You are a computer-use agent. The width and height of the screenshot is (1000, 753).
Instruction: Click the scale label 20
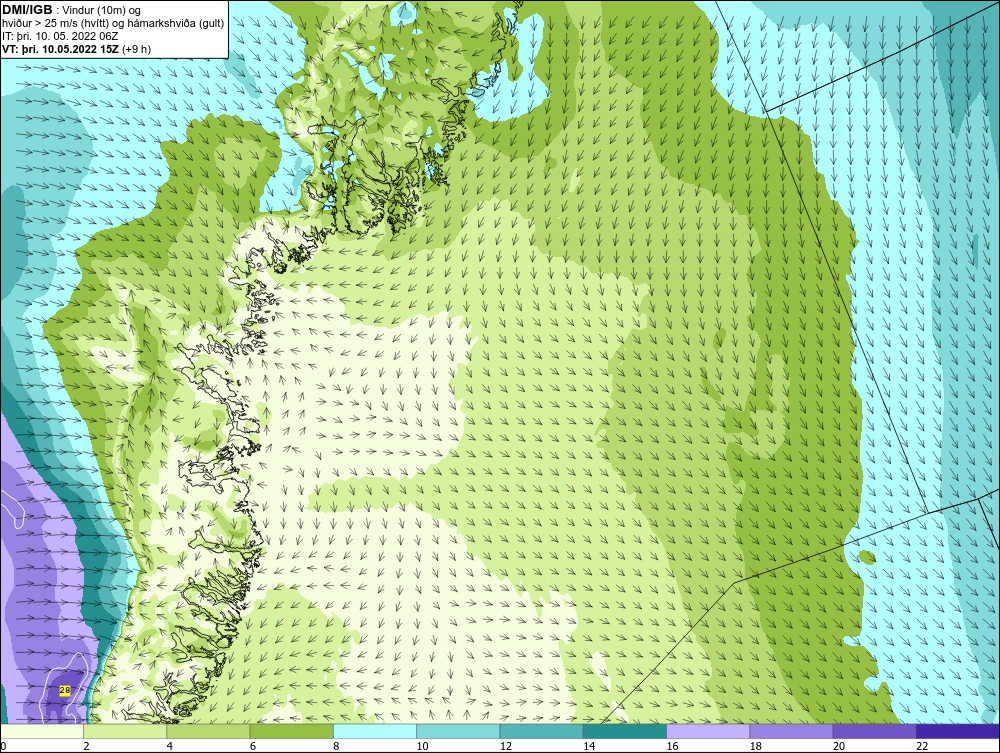coord(839,747)
